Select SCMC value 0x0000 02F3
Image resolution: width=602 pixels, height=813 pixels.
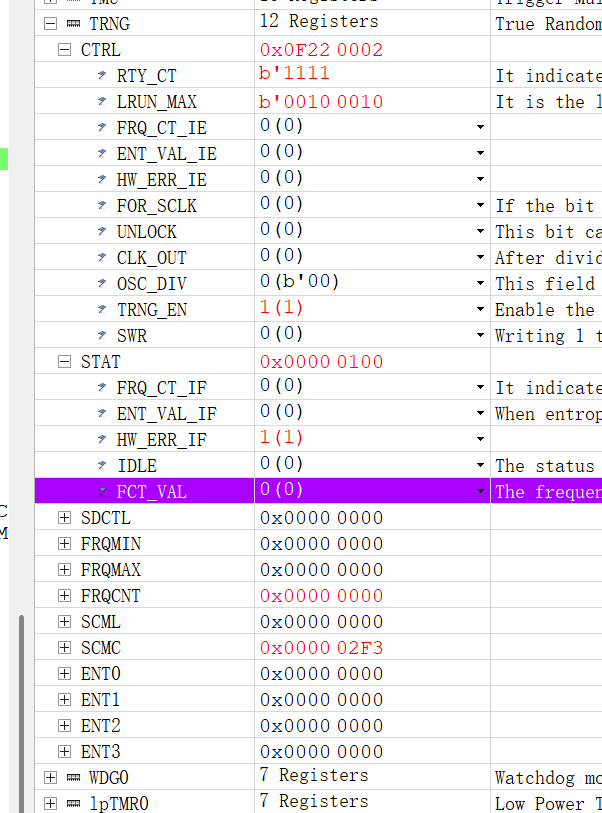point(321,648)
